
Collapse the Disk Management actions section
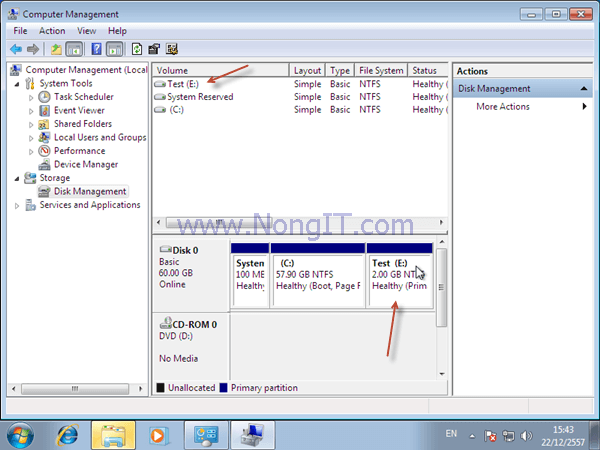(584, 88)
